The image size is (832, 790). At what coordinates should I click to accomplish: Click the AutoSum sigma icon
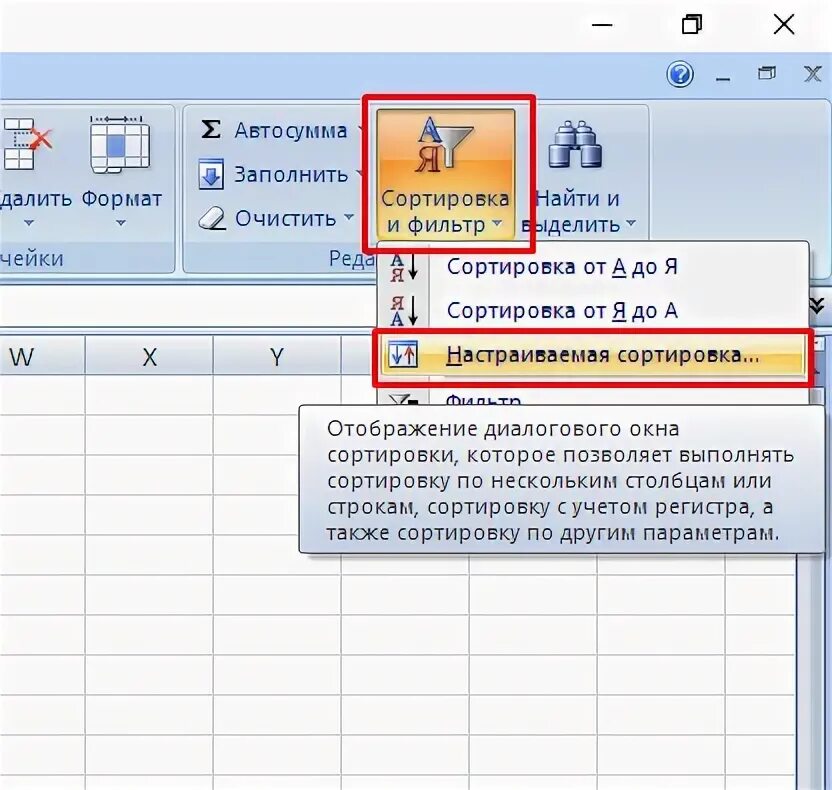(211, 129)
